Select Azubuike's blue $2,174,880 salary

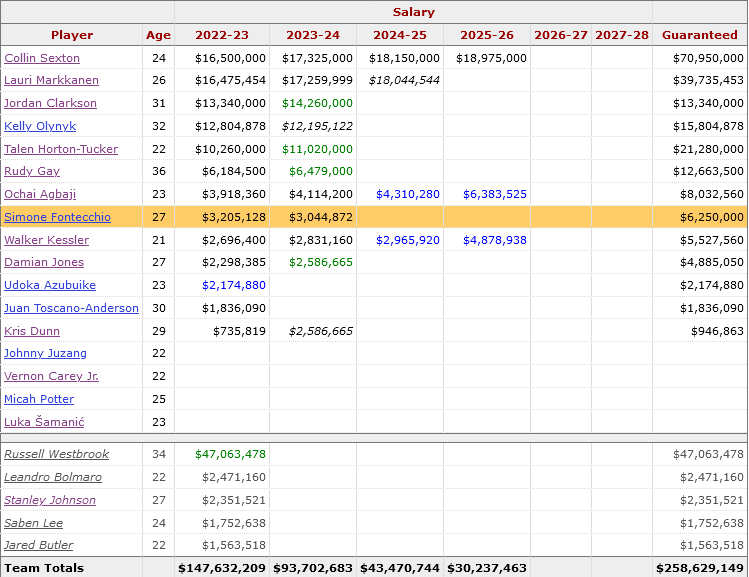[234, 285]
